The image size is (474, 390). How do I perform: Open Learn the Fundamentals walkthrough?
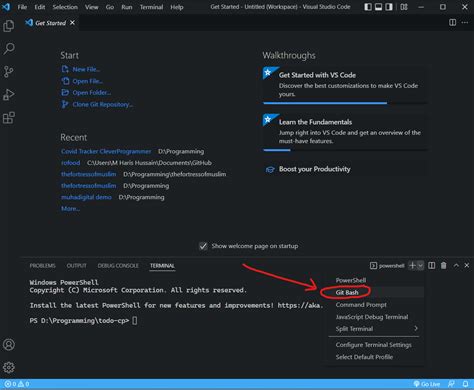pyautogui.click(x=345, y=132)
